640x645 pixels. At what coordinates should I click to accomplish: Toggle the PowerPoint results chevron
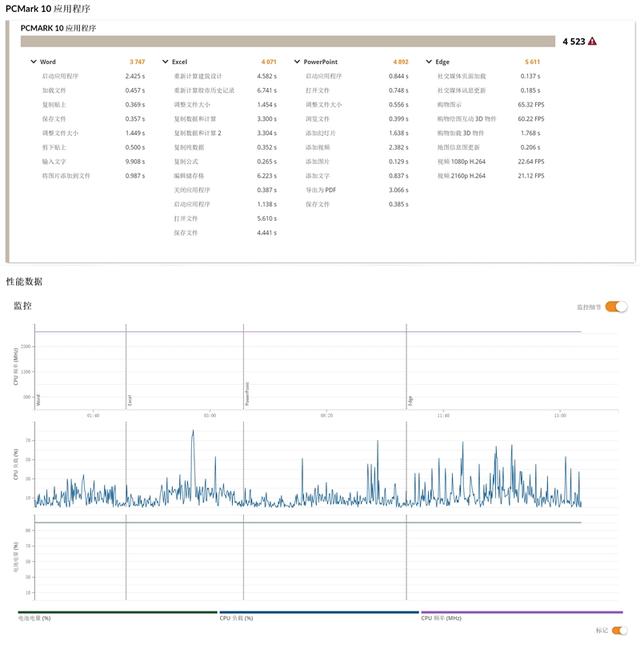click(x=297, y=62)
